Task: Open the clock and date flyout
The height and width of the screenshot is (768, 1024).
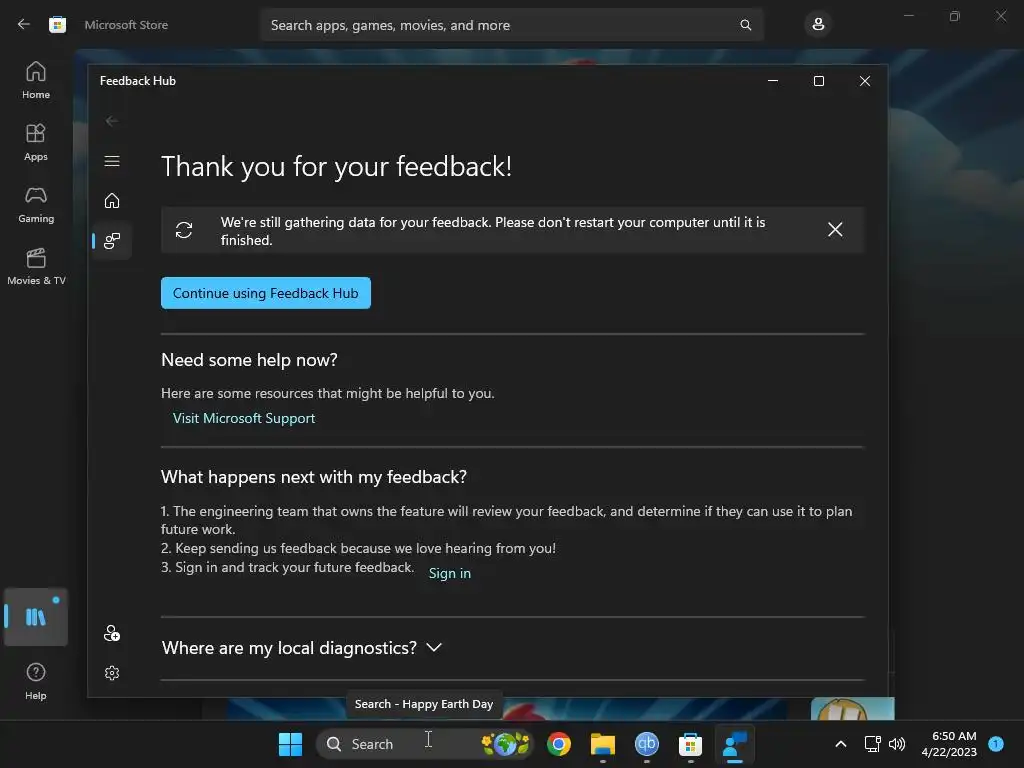Action: click(949, 744)
